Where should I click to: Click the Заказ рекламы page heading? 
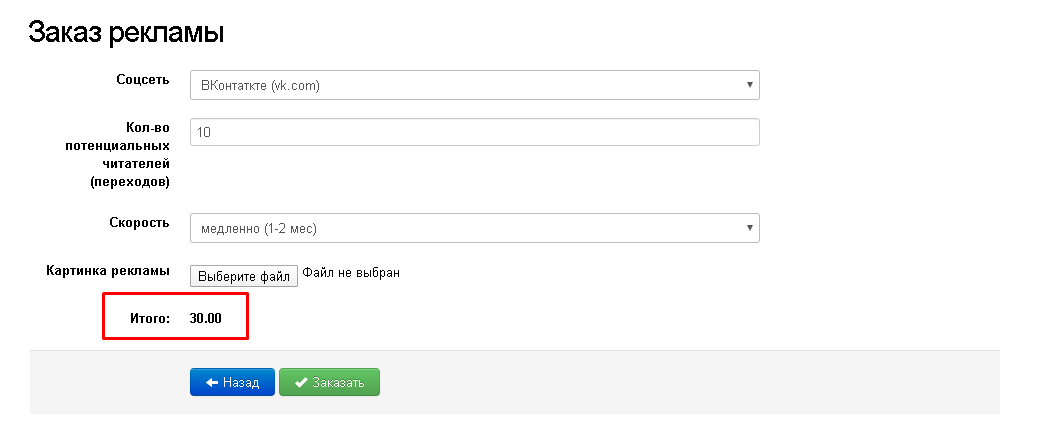pyautogui.click(x=125, y=32)
